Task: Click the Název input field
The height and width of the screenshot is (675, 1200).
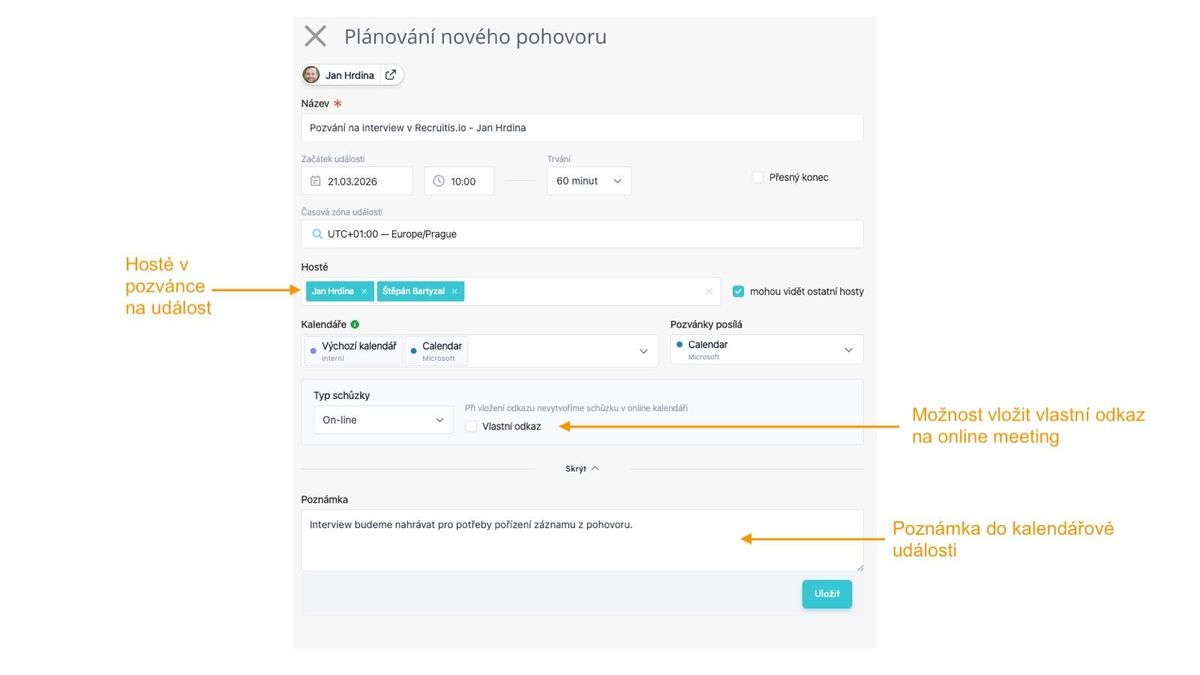Action: coord(582,128)
